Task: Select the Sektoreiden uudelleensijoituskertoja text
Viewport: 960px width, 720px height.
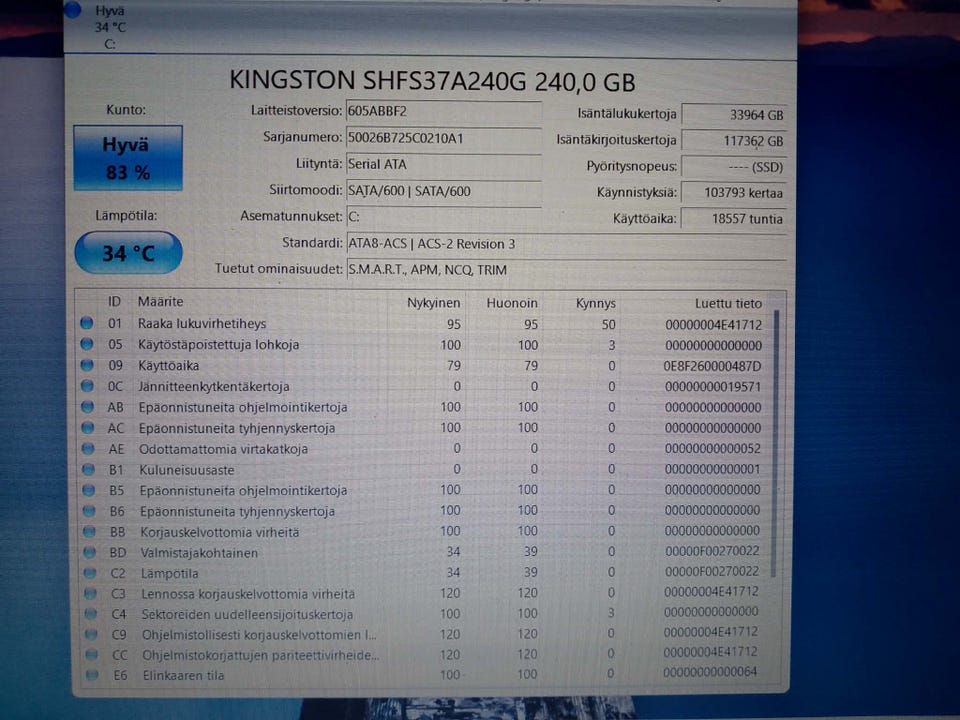Action: (247, 614)
